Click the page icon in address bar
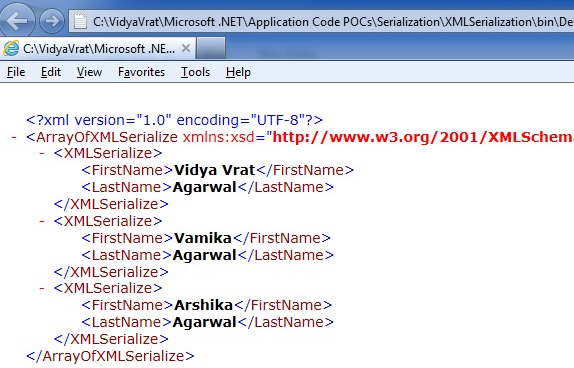The width and height of the screenshot is (574, 368). tap(81, 22)
